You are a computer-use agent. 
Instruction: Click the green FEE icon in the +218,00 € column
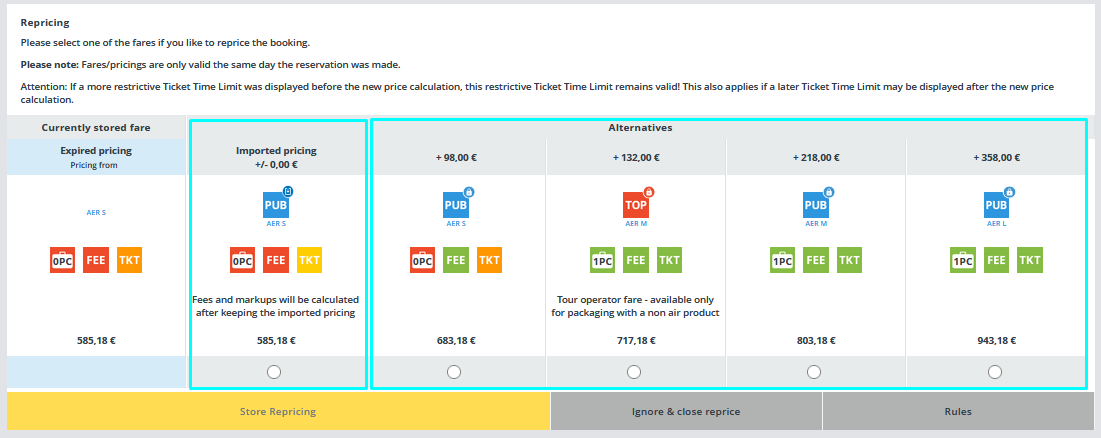pyautogui.click(x=816, y=260)
